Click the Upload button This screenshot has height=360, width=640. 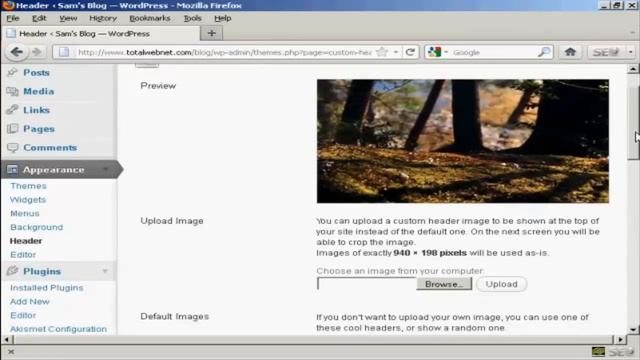click(501, 284)
